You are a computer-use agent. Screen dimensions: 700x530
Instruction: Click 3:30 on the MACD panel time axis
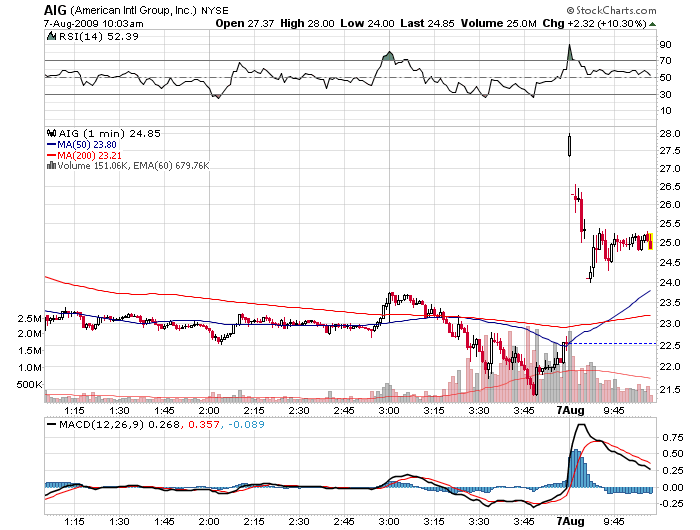click(x=479, y=521)
